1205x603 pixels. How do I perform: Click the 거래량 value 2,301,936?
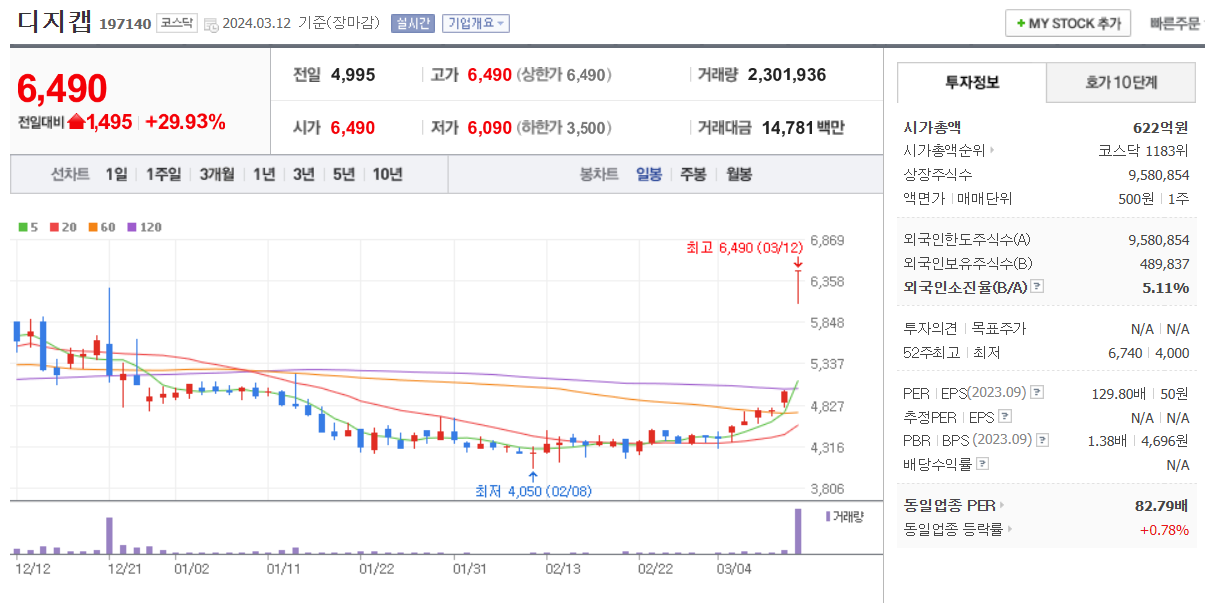pos(786,75)
